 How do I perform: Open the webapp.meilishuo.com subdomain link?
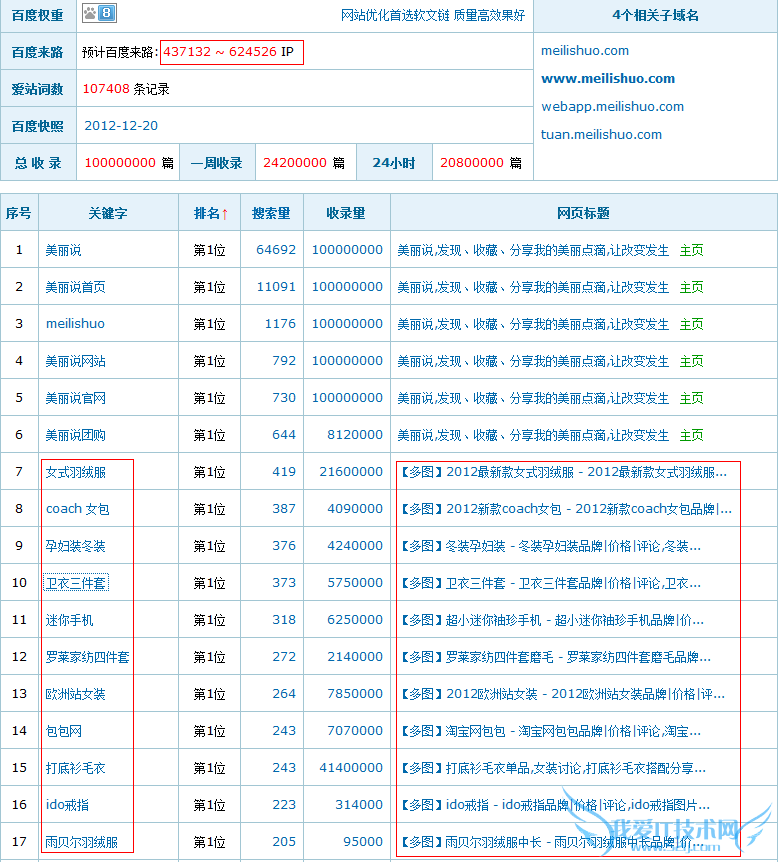tap(612, 107)
